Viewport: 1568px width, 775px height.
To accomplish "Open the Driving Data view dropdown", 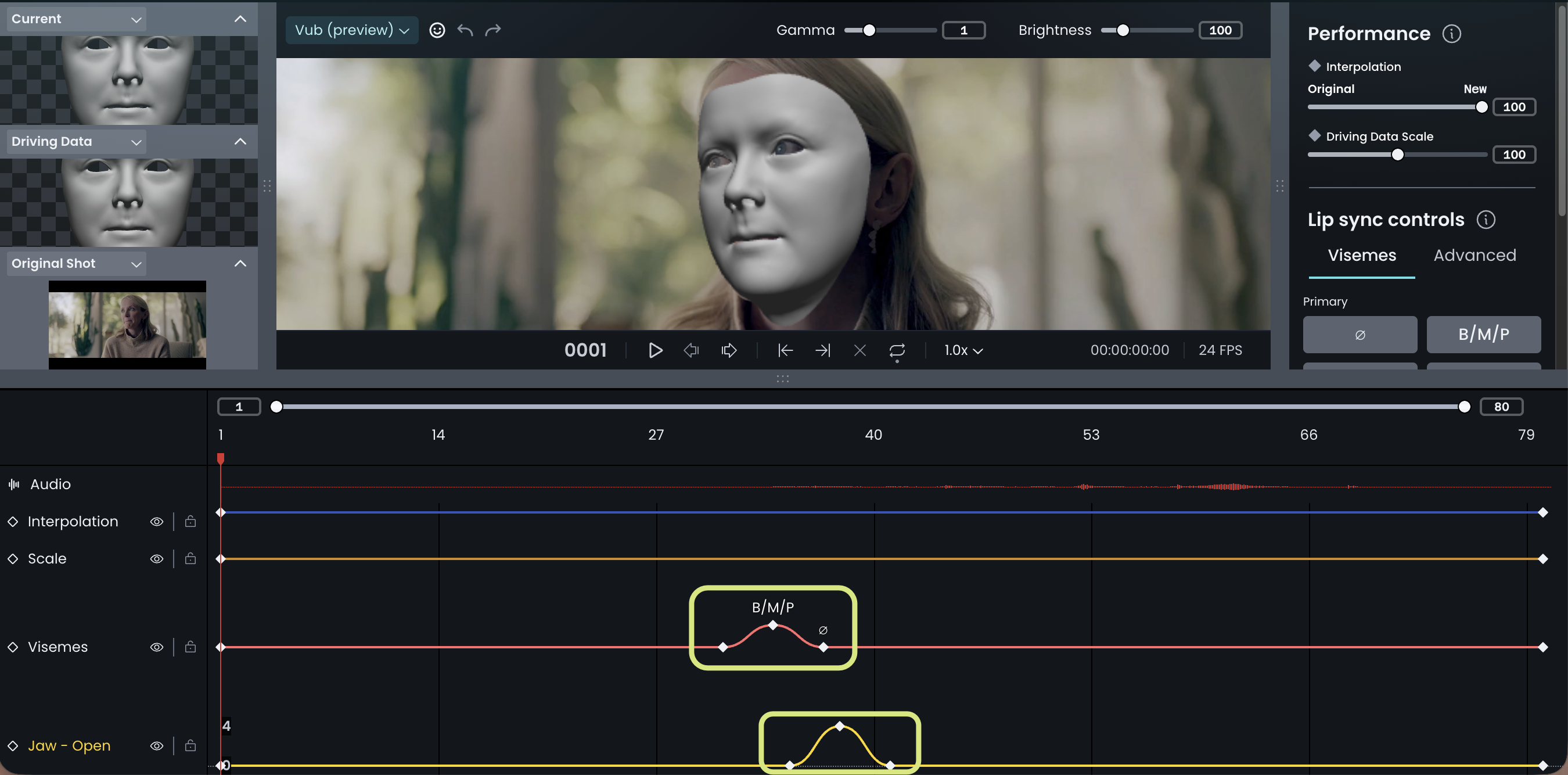I will click(76, 141).
